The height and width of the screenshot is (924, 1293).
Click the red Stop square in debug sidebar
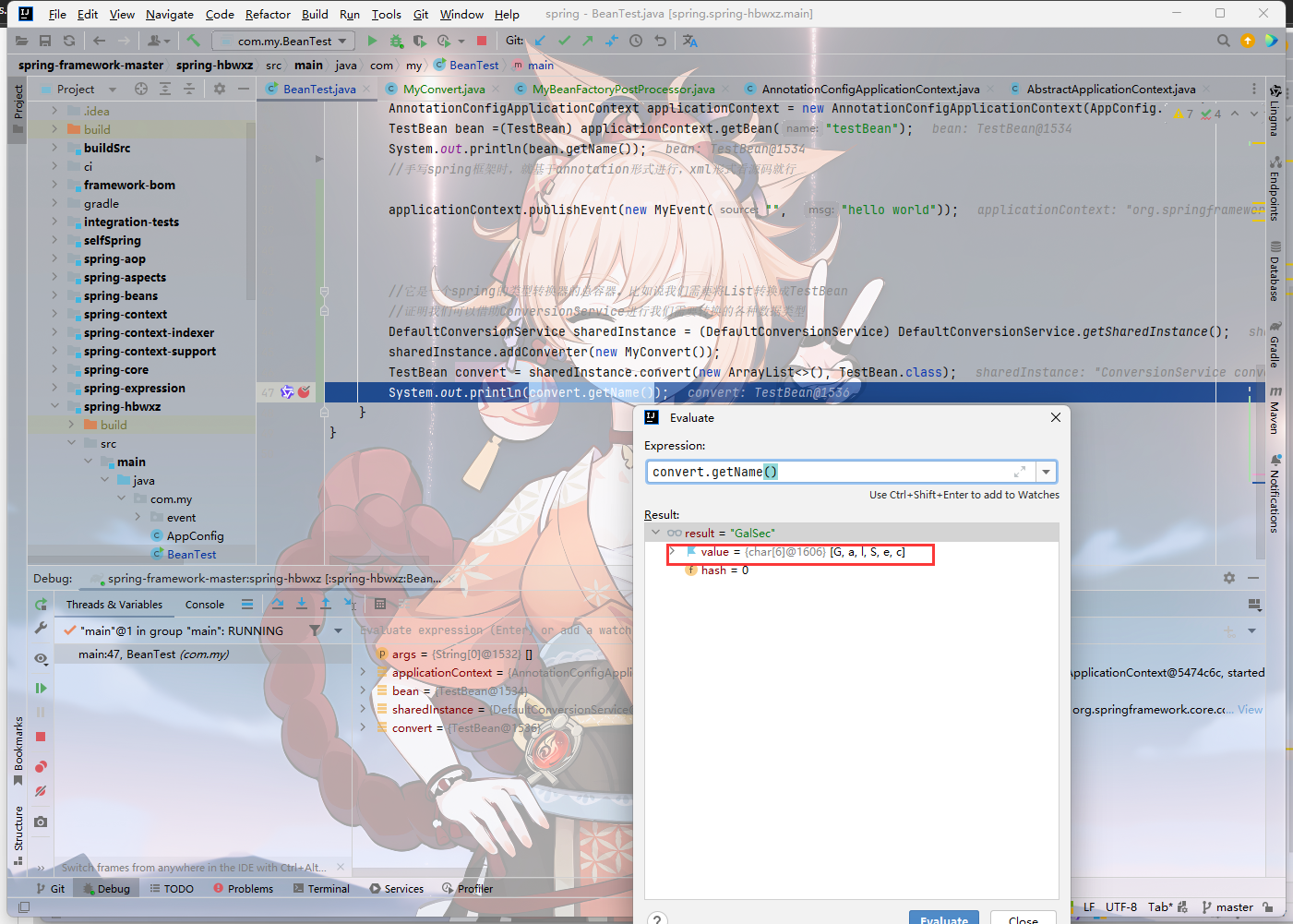click(41, 737)
